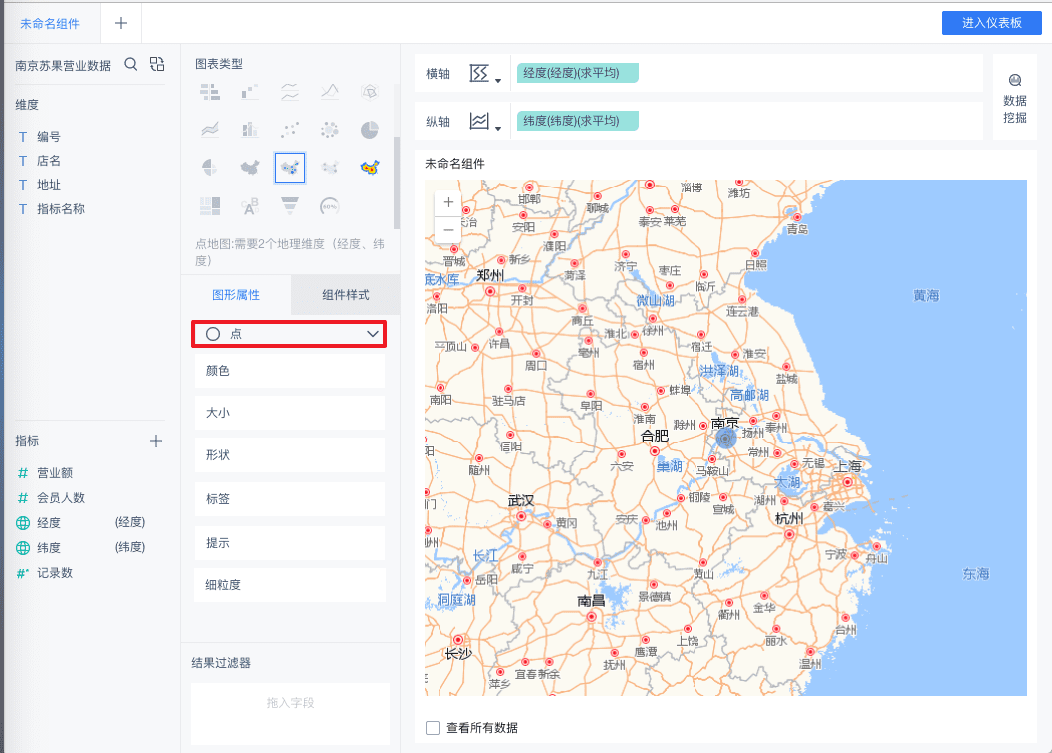
Task: Open the 点 shape type dropdown
Action: pos(289,334)
